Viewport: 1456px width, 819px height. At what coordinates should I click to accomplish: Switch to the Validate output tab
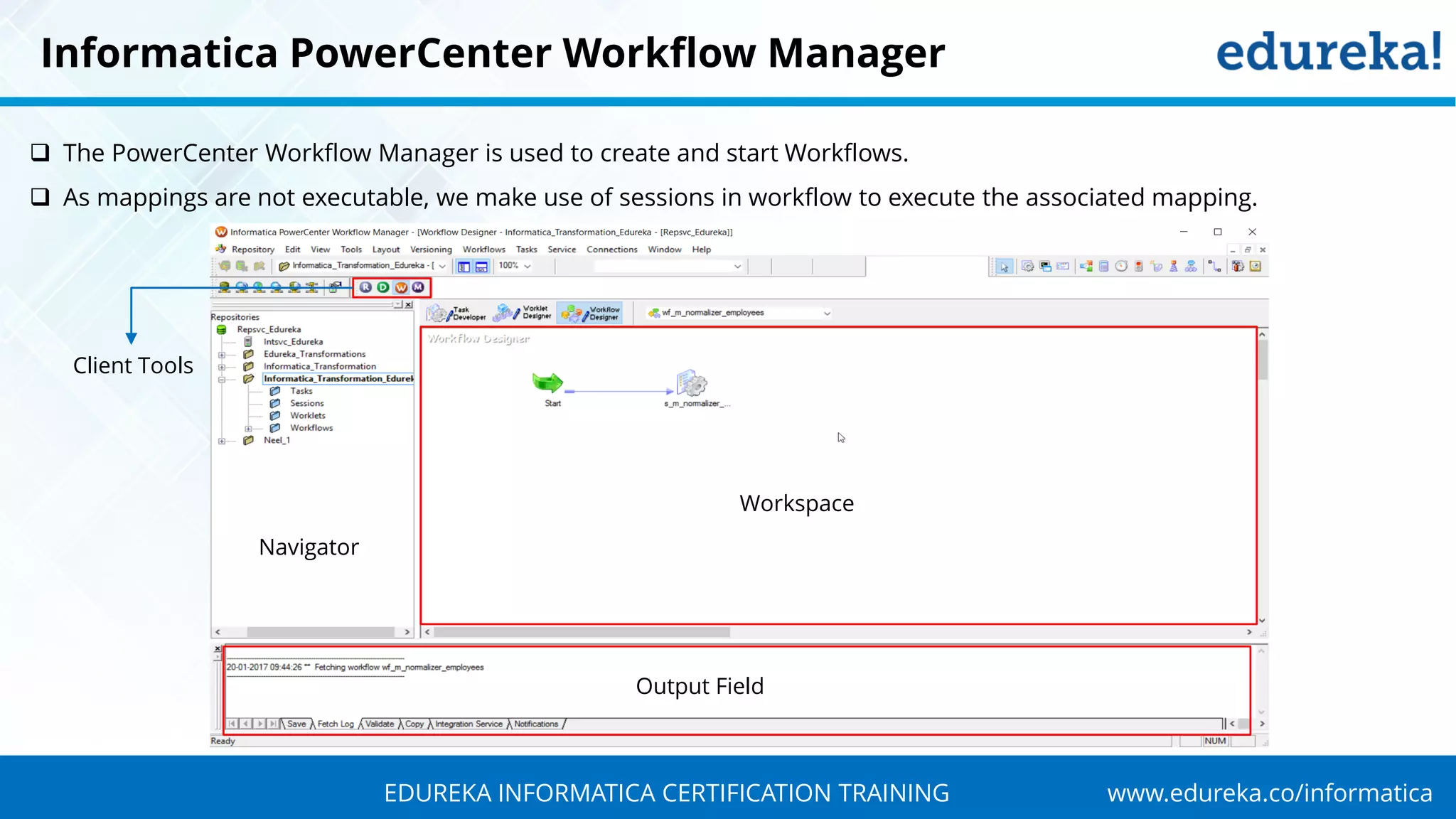tap(380, 724)
